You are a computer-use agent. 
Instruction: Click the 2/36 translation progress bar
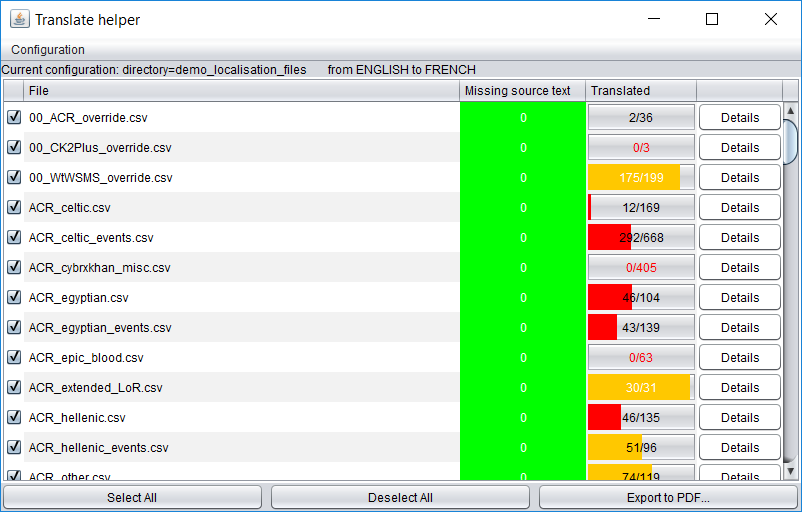coord(641,118)
